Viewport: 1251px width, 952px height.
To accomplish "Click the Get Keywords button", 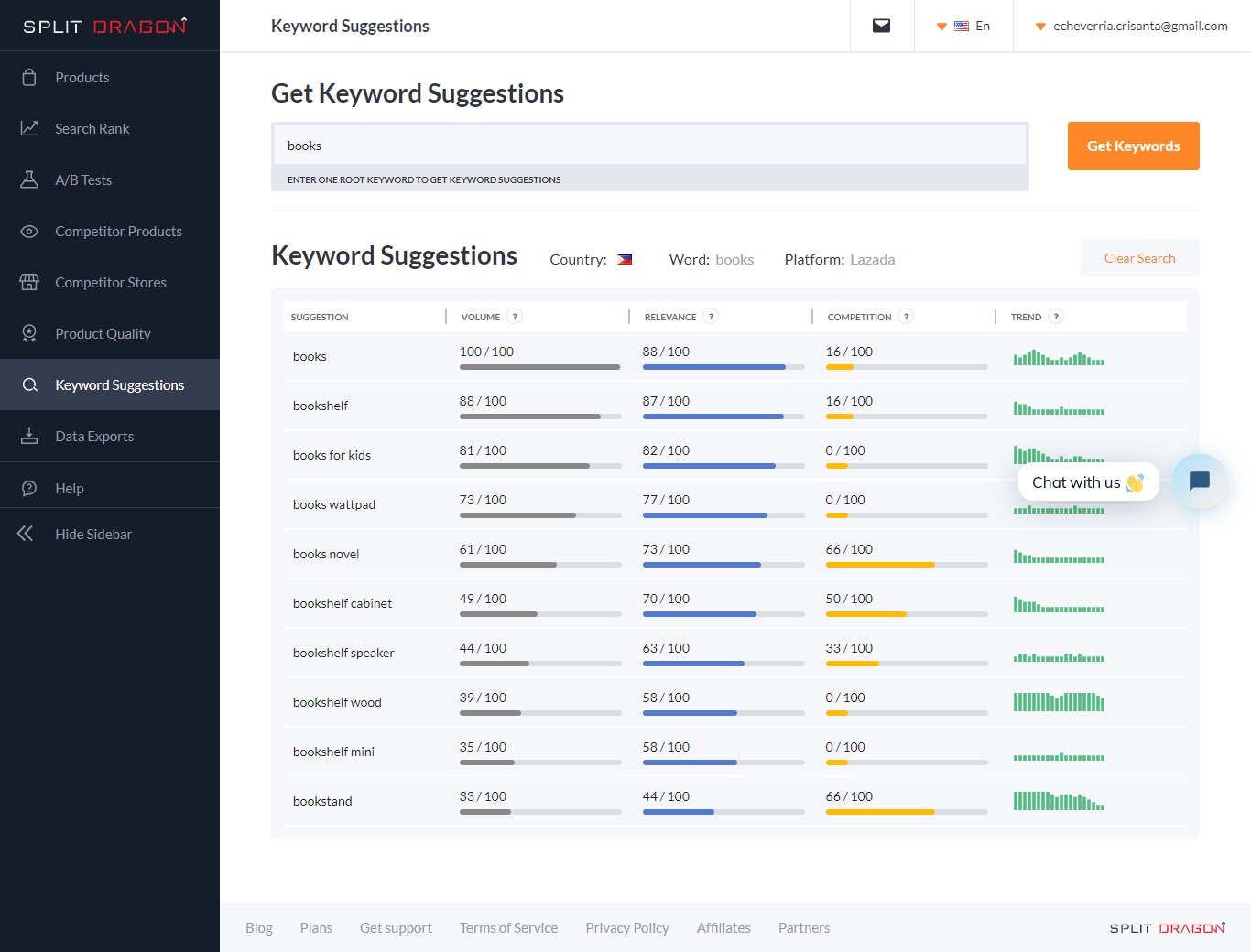I will pyautogui.click(x=1133, y=146).
